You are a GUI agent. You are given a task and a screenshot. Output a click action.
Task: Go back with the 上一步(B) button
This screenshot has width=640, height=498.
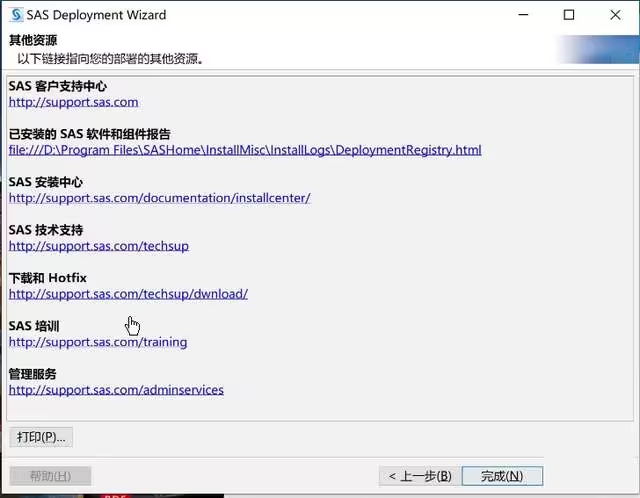[420, 476]
